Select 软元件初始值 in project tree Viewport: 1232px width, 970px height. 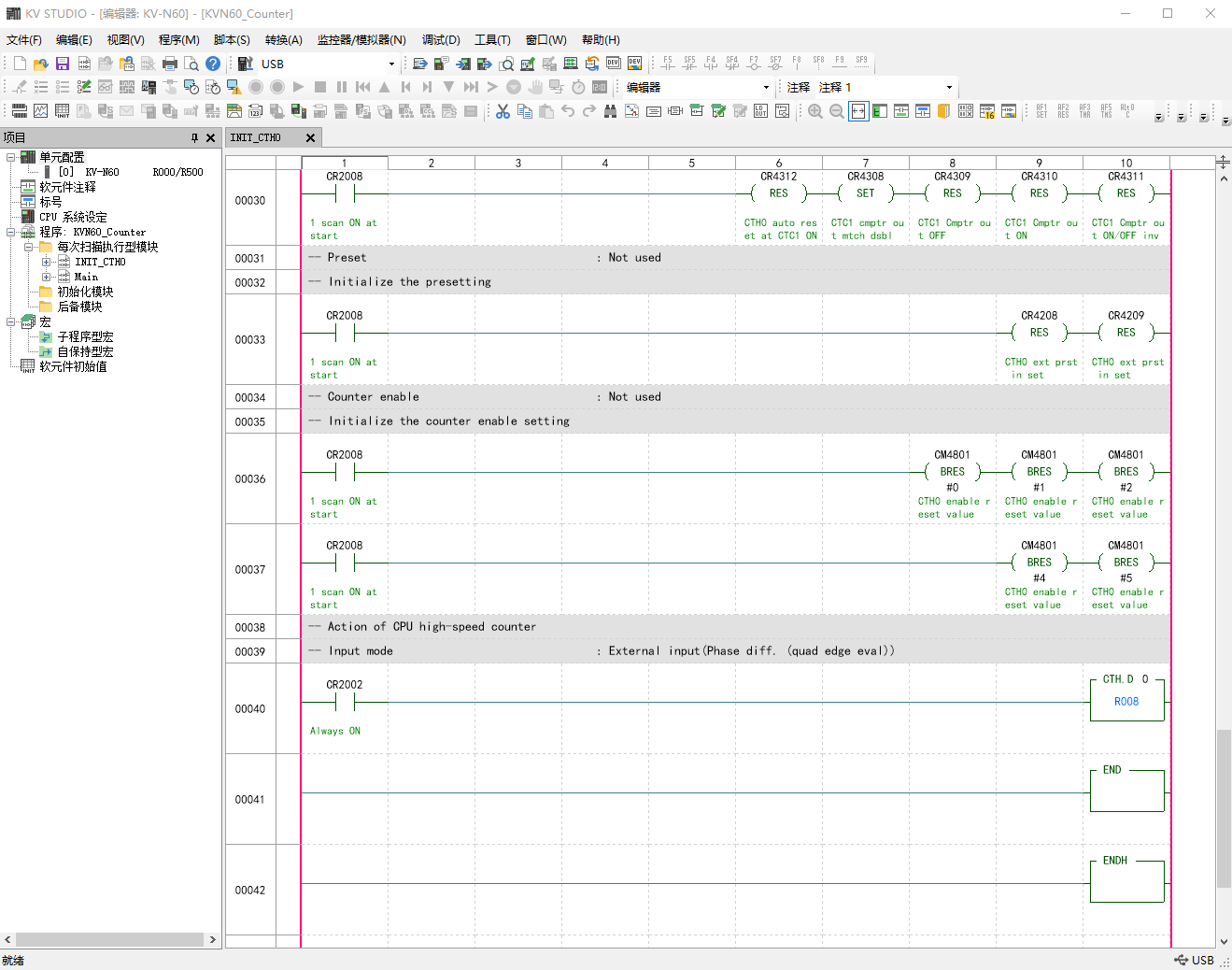pyautogui.click(x=73, y=366)
